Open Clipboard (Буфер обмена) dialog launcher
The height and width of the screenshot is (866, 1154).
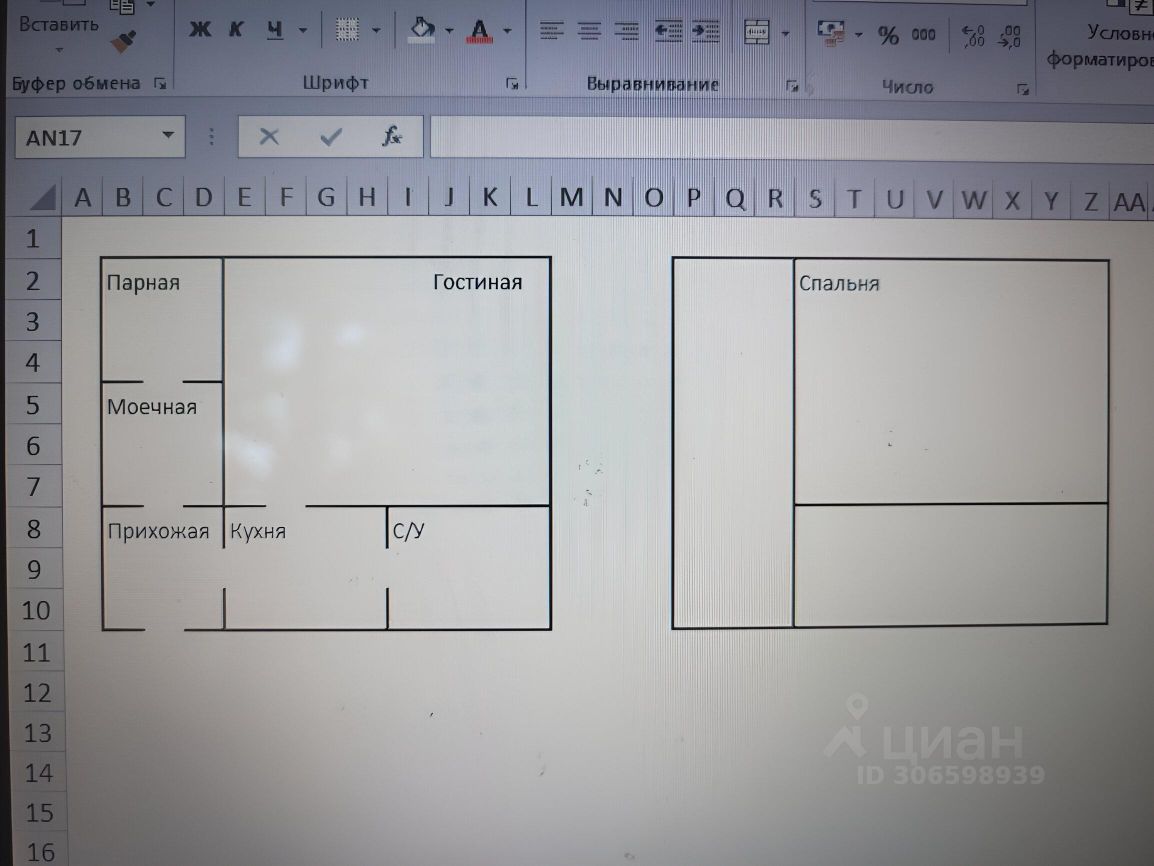160,84
